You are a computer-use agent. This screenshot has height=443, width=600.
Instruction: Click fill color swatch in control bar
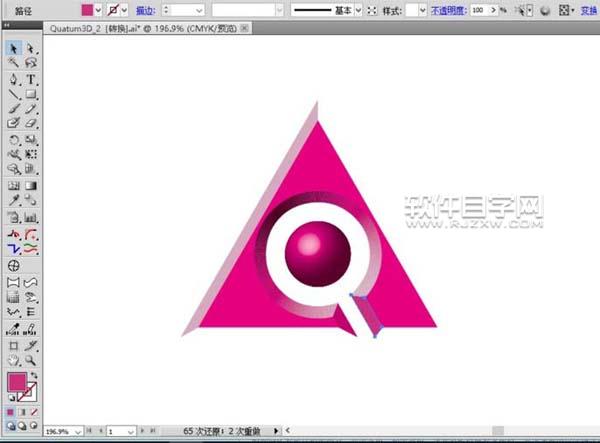click(x=87, y=10)
